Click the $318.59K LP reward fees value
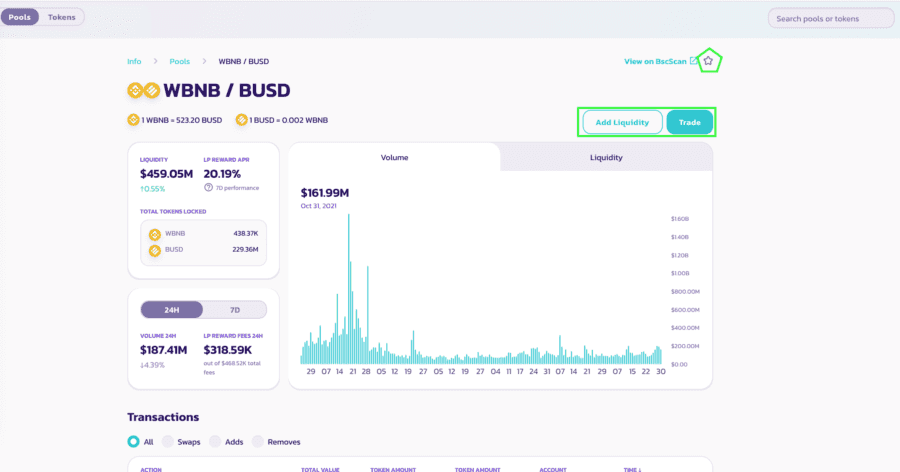The image size is (900, 472). coord(228,350)
